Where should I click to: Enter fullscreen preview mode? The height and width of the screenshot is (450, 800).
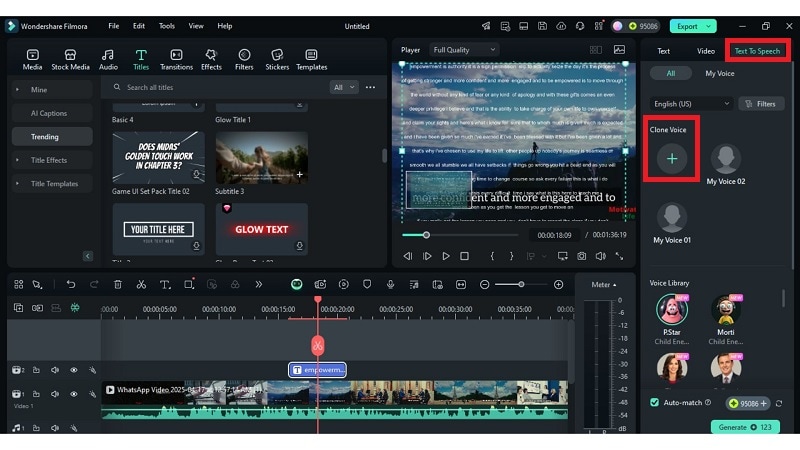pyautogui.click(x=619, y=256)
